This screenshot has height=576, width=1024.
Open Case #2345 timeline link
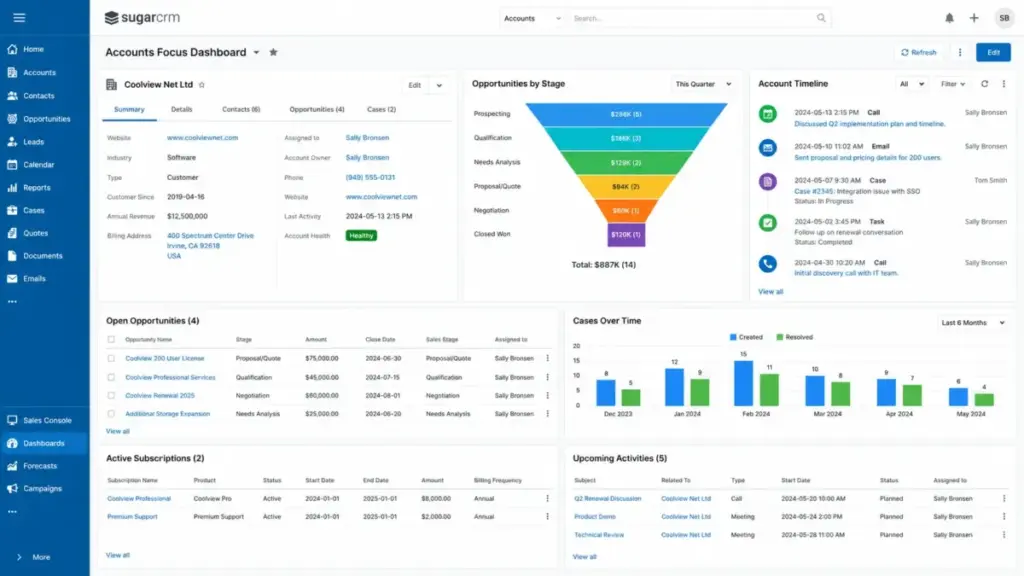tap(814, 191)
